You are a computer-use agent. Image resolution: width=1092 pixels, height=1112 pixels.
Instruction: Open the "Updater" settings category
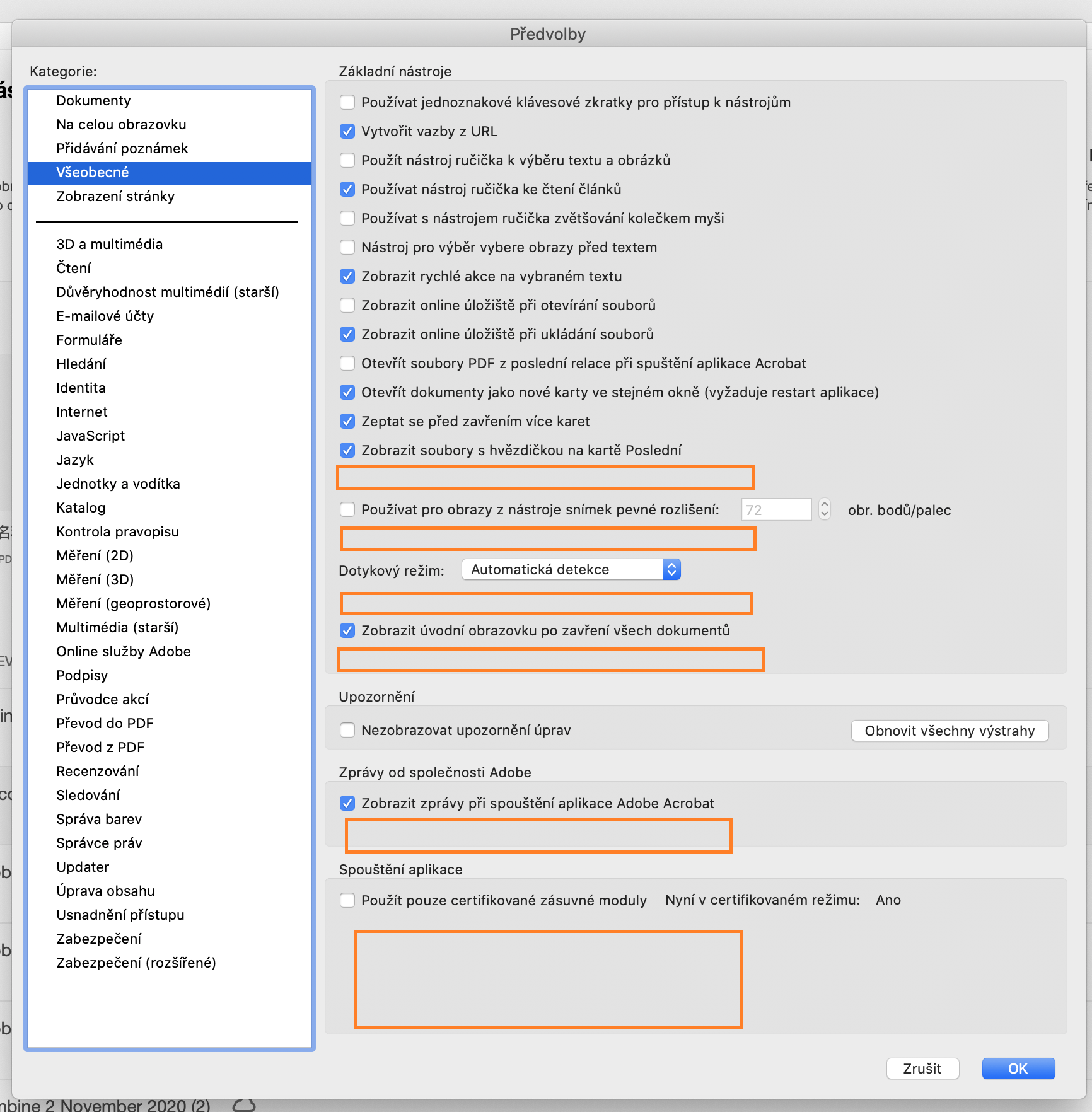82,867
